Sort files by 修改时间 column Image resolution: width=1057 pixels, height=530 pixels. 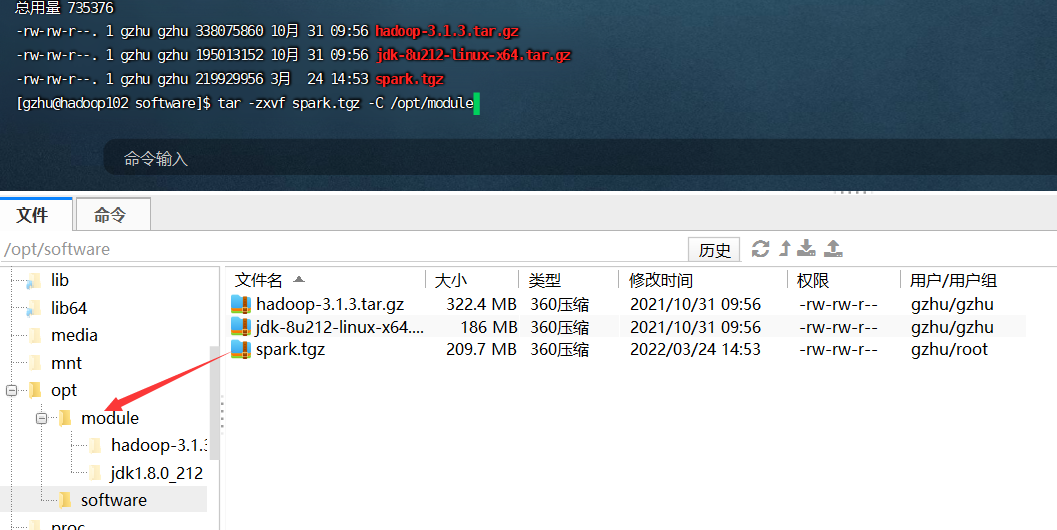click(x=661, y=280)
